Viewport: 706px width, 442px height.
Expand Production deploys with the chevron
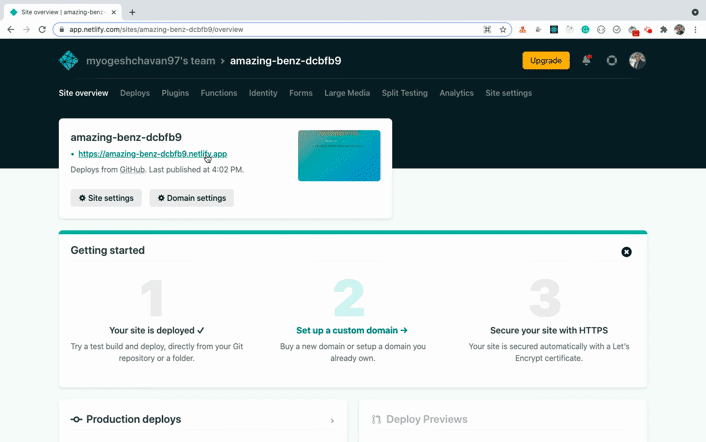pyautogui.click(x=332, y=421)
